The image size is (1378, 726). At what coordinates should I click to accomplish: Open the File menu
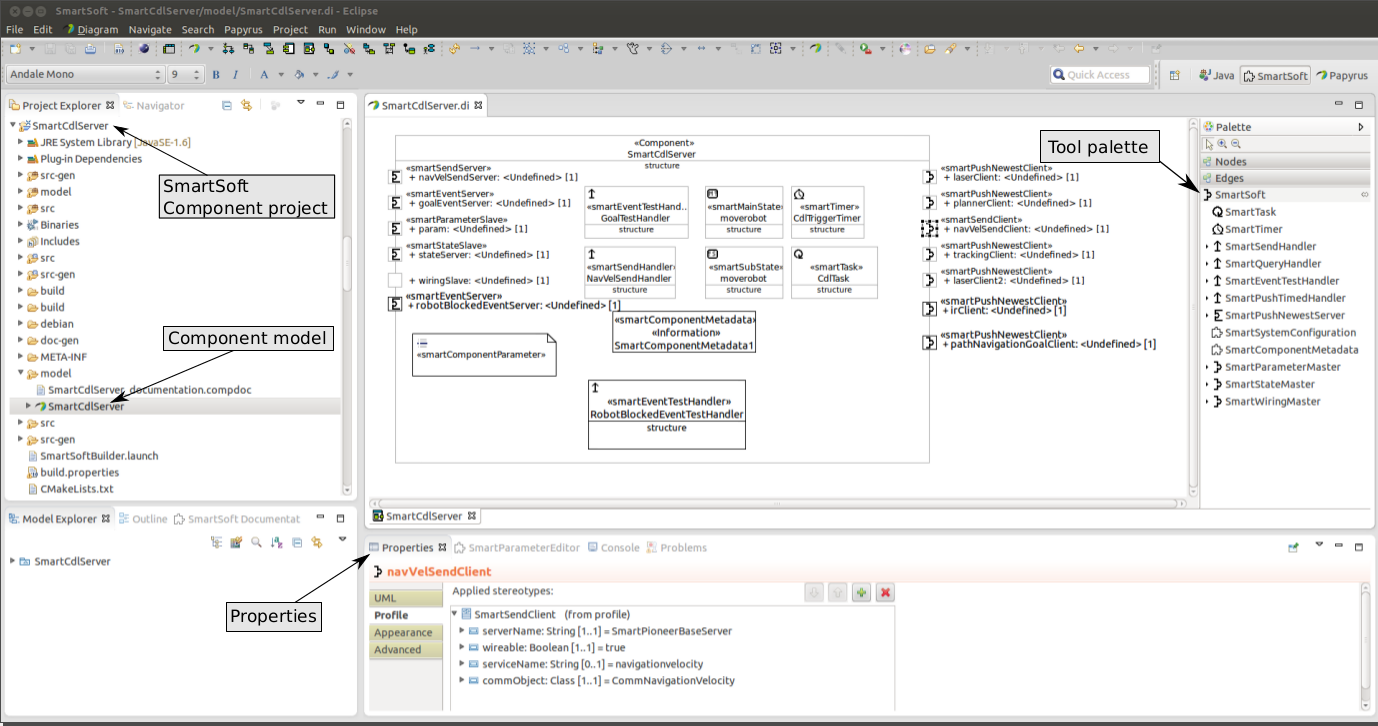point(14,30)
